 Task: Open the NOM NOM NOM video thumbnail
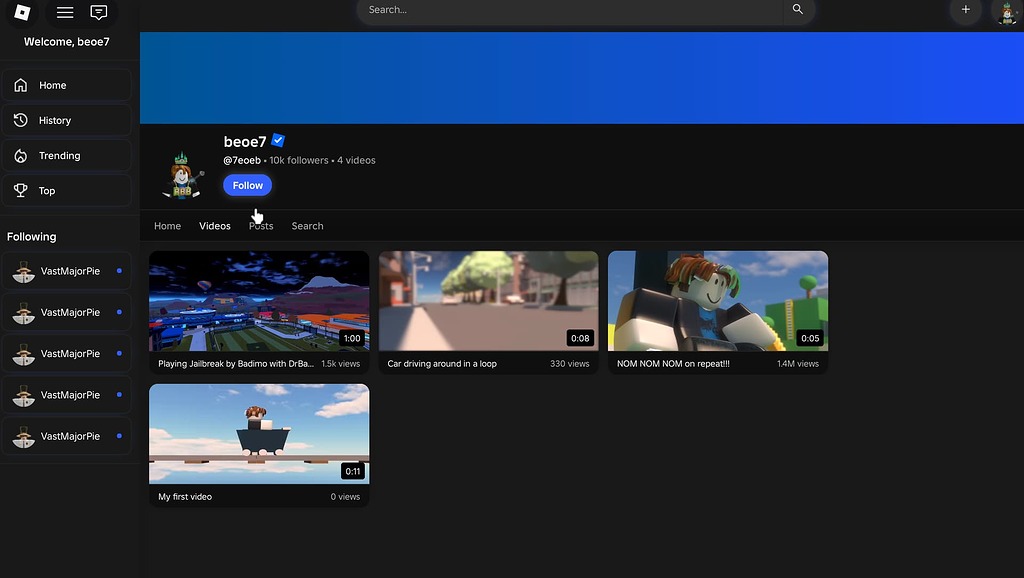(718, 301)
